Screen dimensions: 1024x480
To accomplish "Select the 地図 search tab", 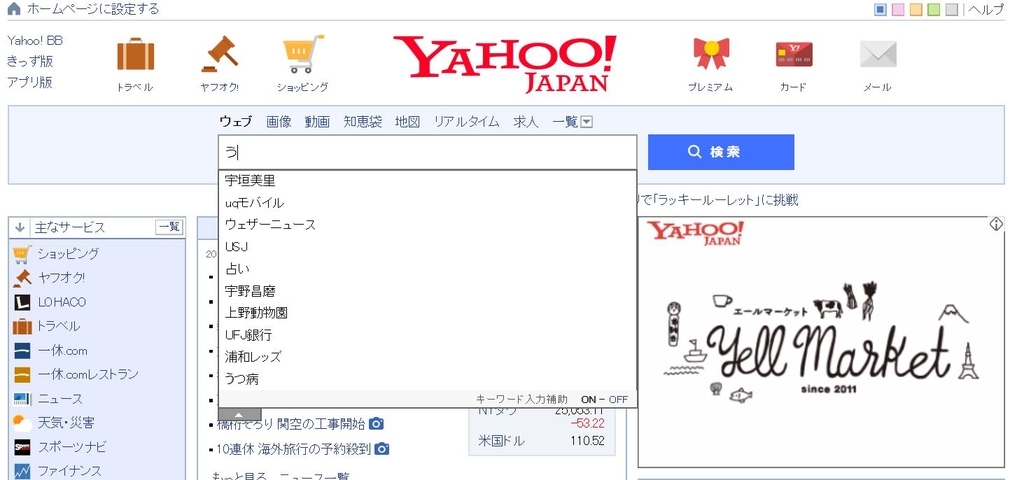I will [408, 121].
